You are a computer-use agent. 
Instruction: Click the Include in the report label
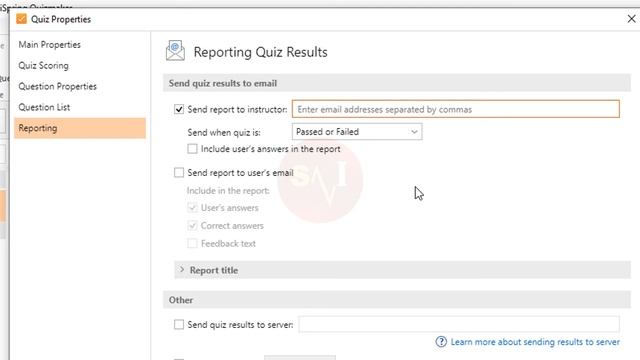coord(228,191)
